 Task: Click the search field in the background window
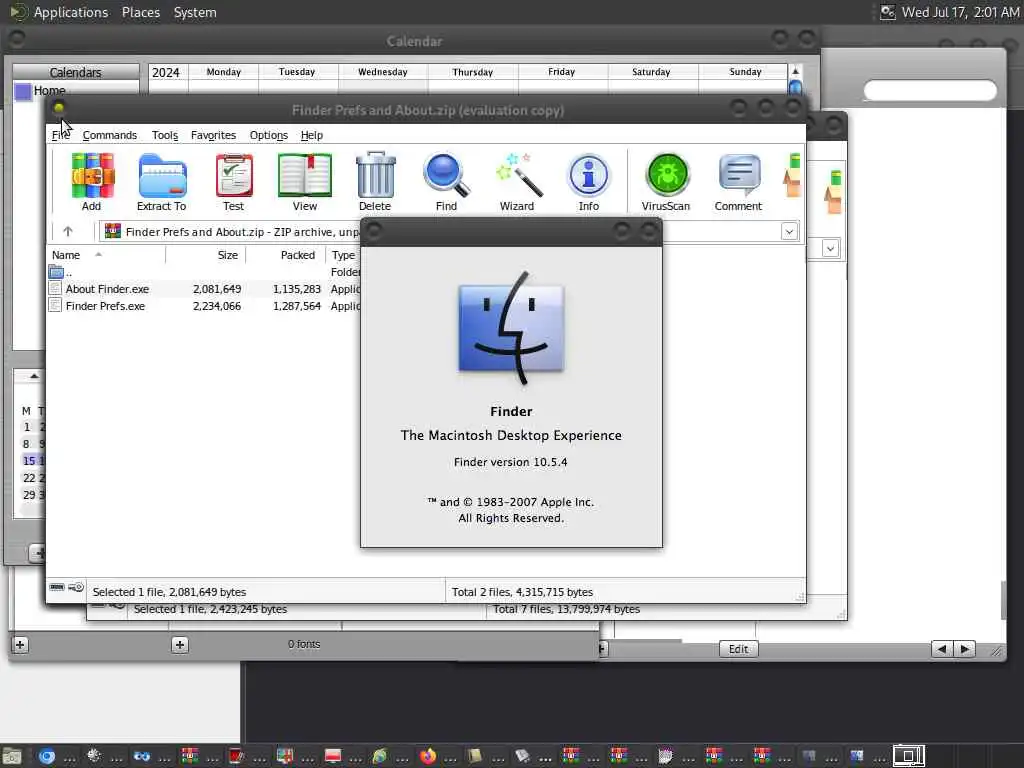point(930,90)
